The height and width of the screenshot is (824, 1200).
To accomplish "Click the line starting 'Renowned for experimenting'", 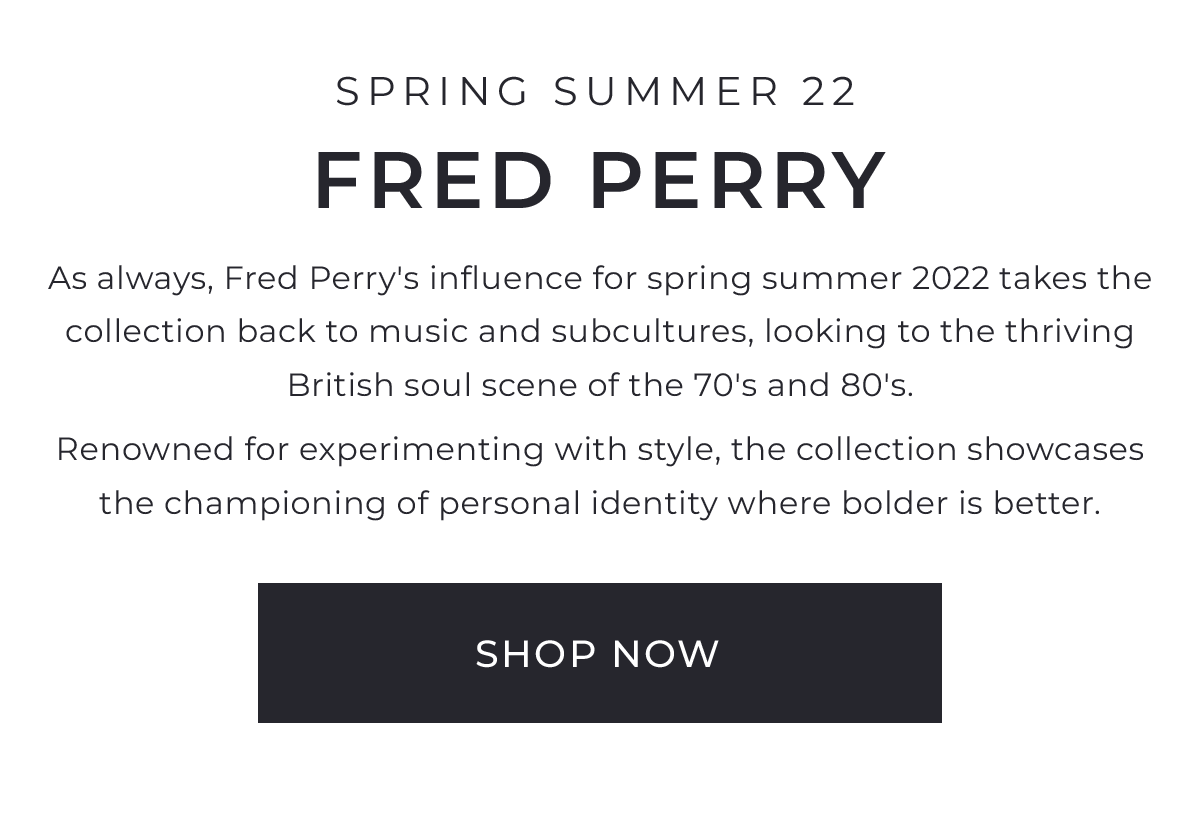I will [600, 449].
